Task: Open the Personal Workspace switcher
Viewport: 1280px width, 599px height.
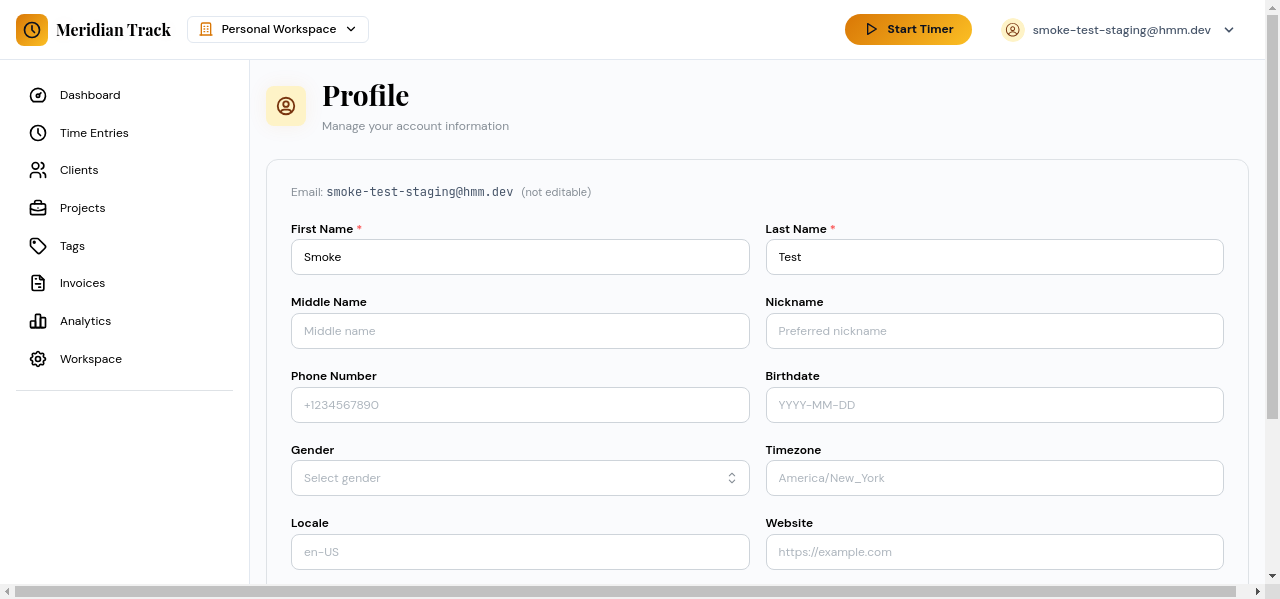Action: [x=277, y=29]
